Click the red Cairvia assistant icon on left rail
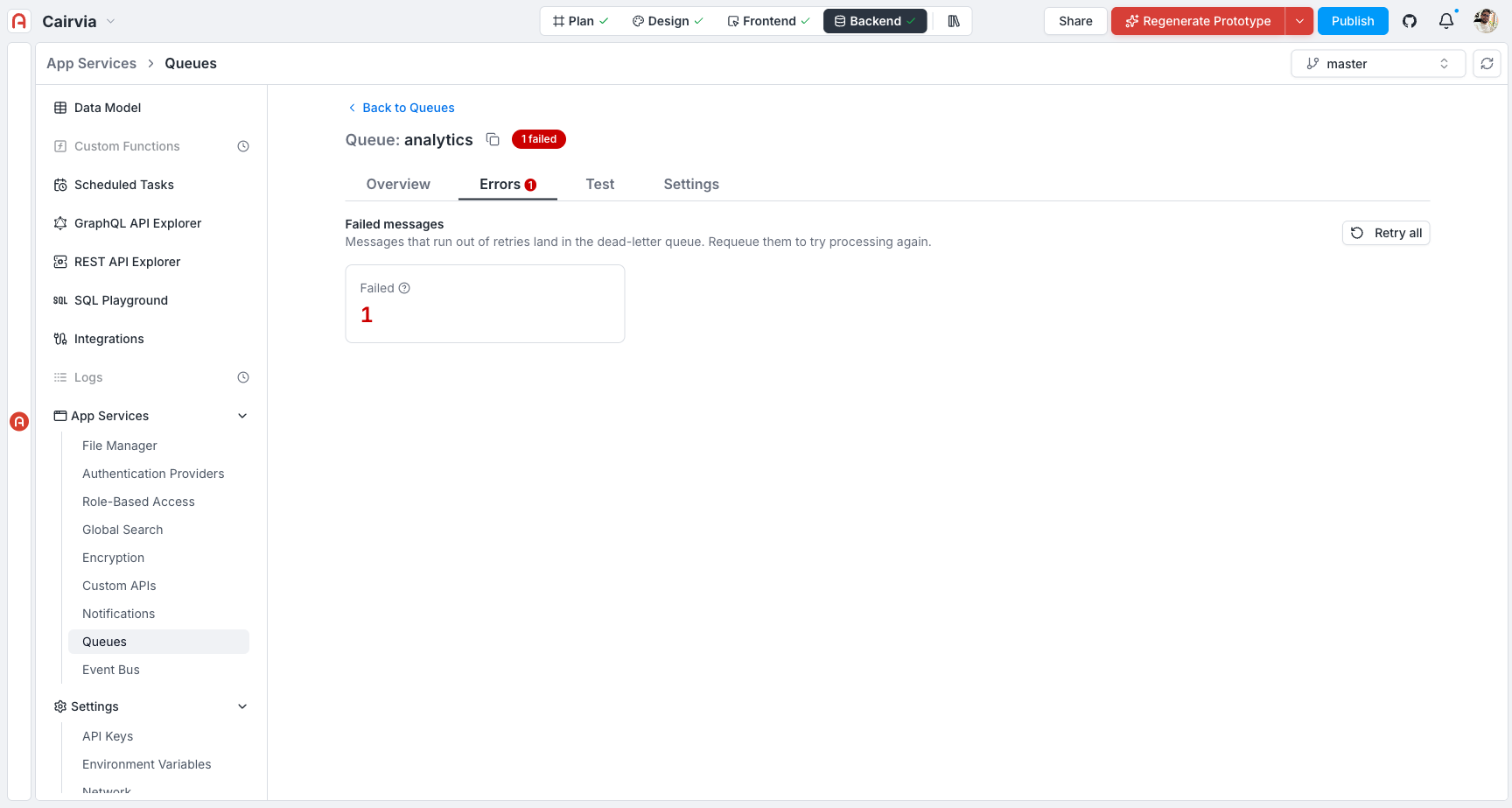The height and width of the screenshot is (808, 1512). pos(19,421)
